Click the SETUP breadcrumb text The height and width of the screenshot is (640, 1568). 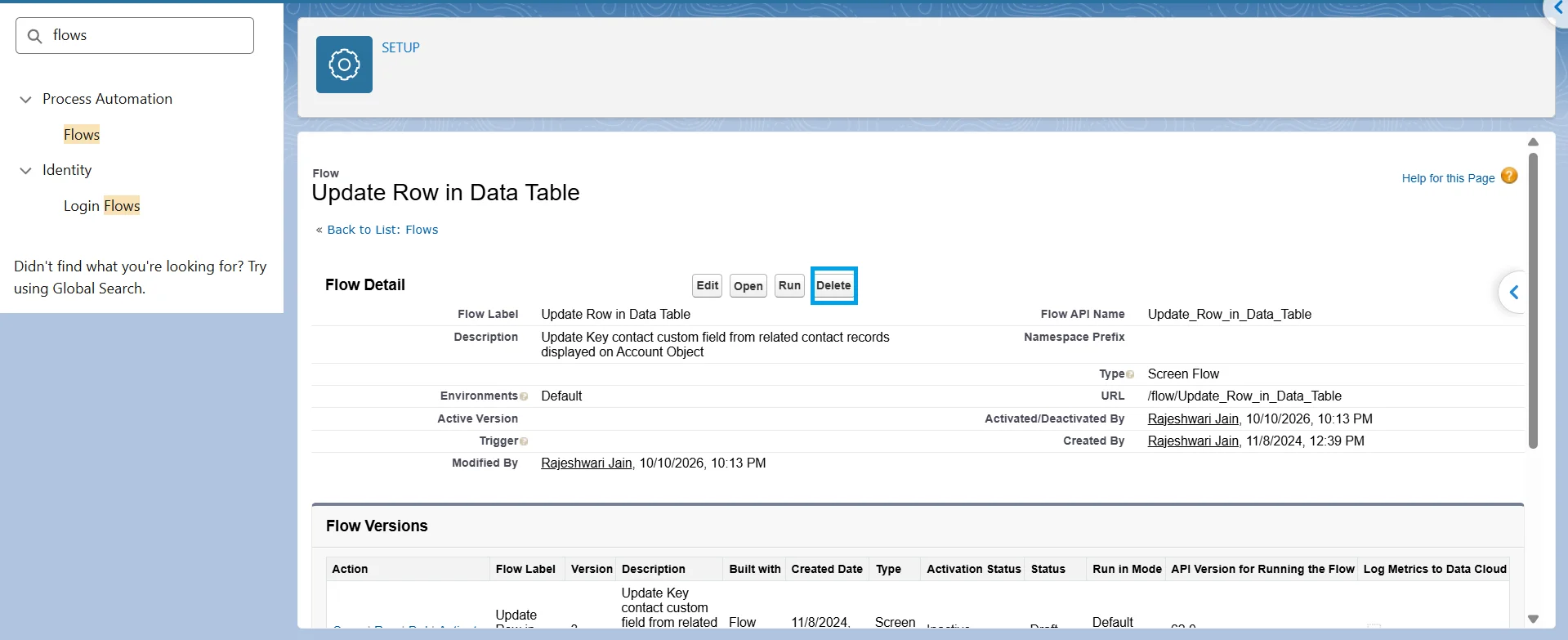(x=400, y=47)
